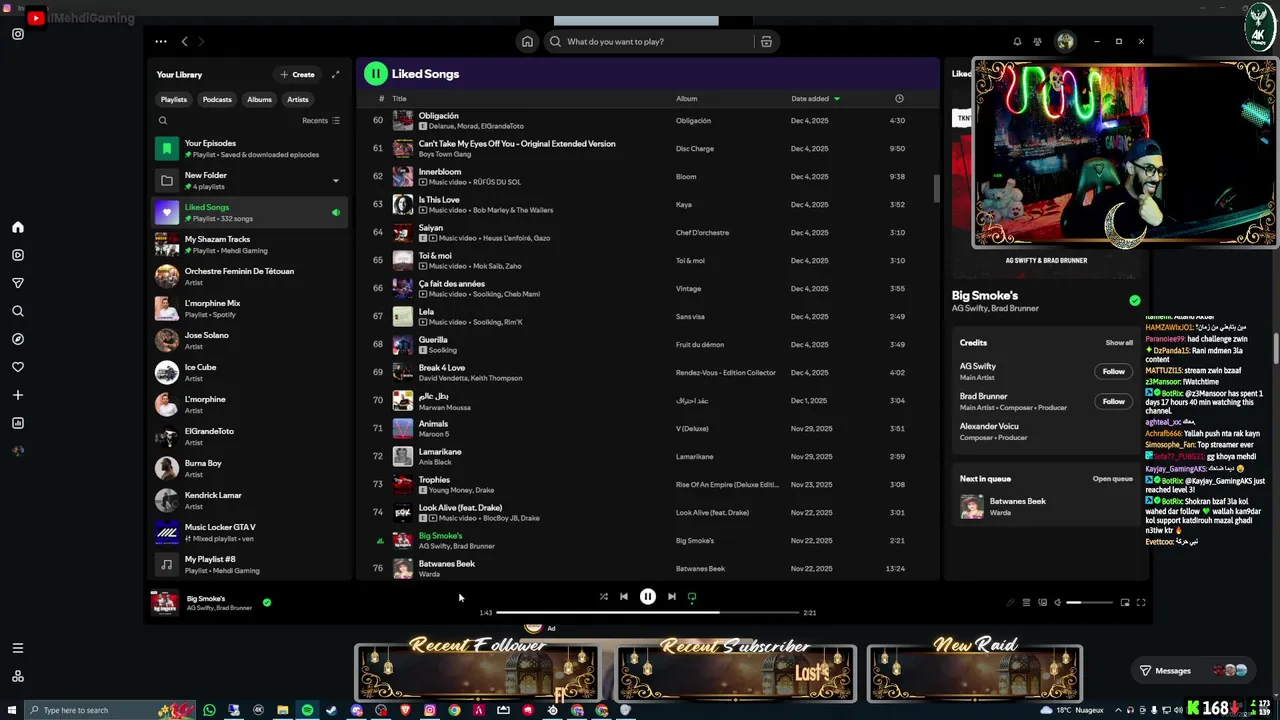Open the miniplayer

(1125, 603)
